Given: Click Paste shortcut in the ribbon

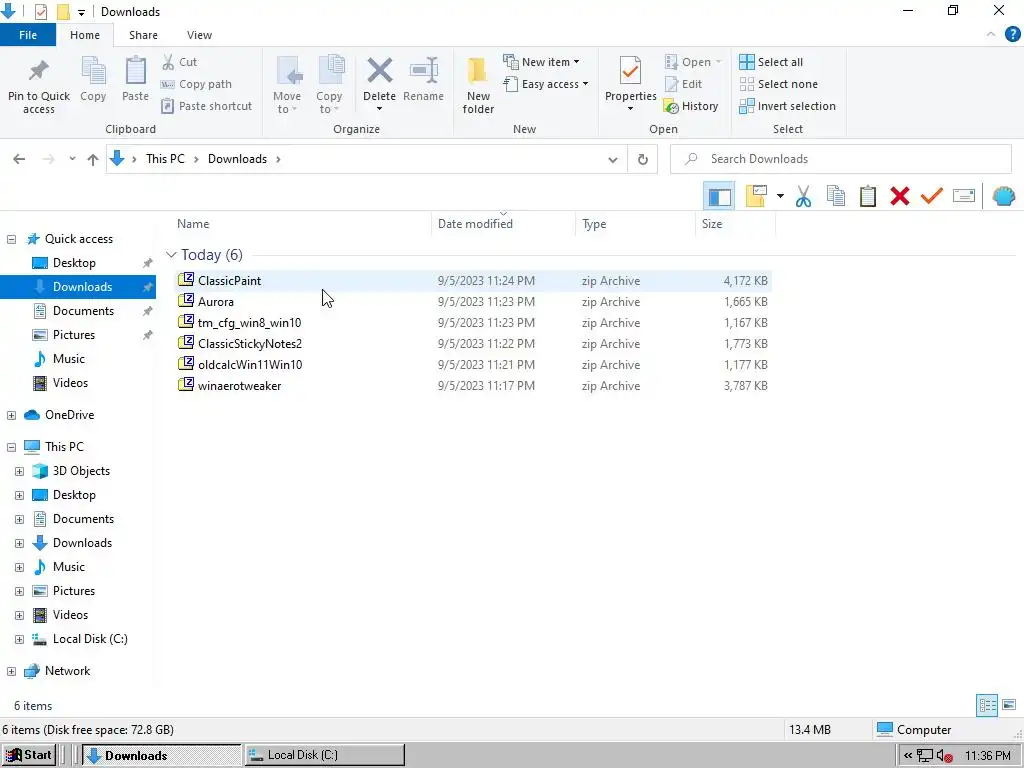Looking at the screenshot, I should (x=206, y=106).
